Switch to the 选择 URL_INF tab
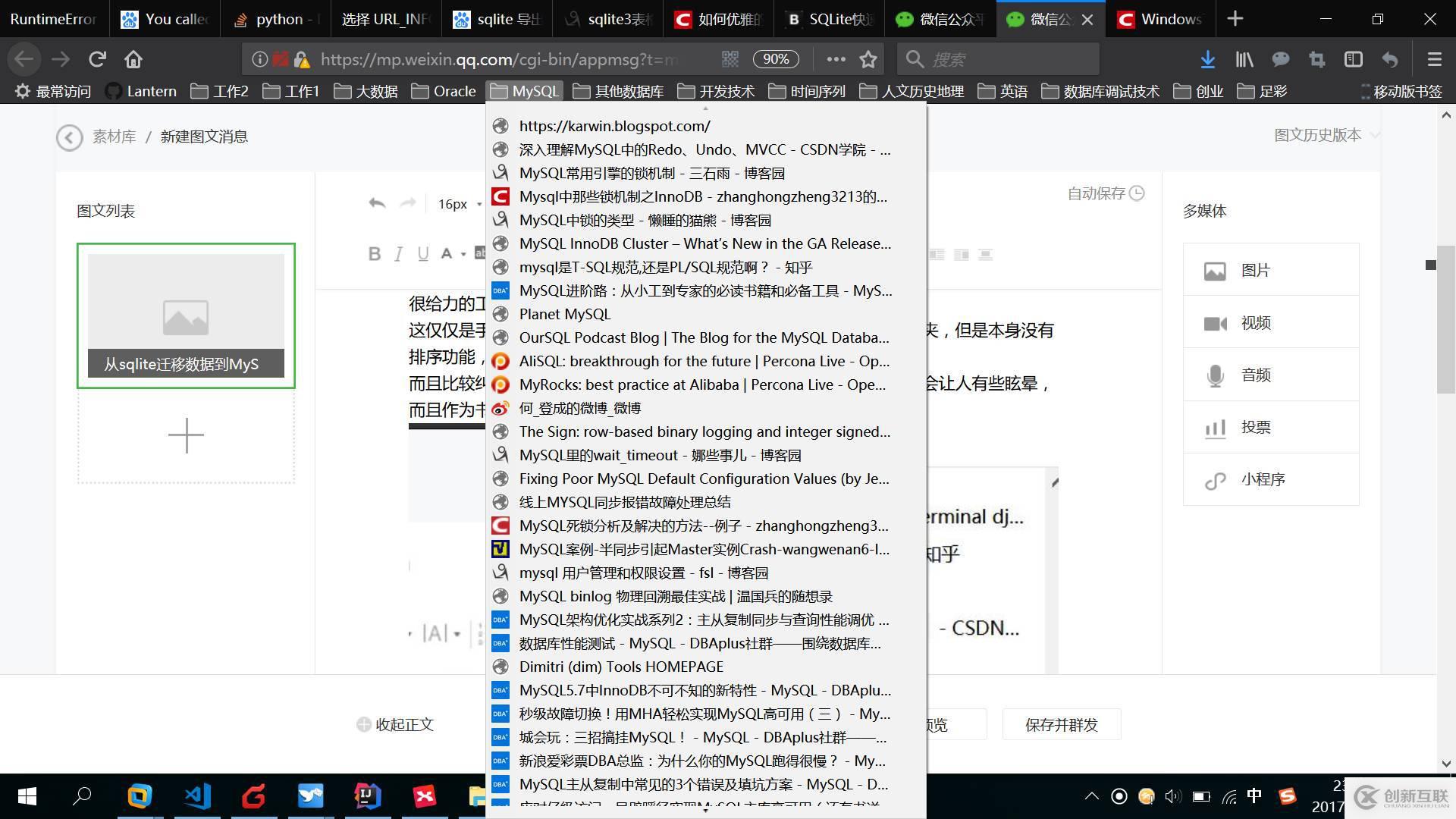1456x819 pixels. click(384, 19)
